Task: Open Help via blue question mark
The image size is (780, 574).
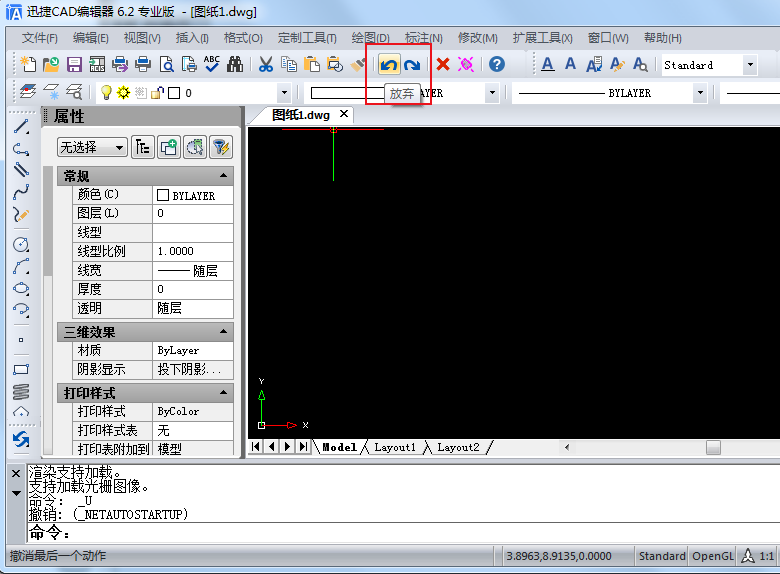Action: pos(496,64)
